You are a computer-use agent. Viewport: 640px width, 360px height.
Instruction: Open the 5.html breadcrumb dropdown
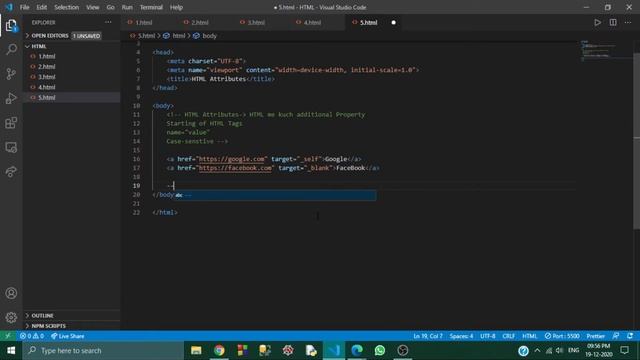point(143,36)
